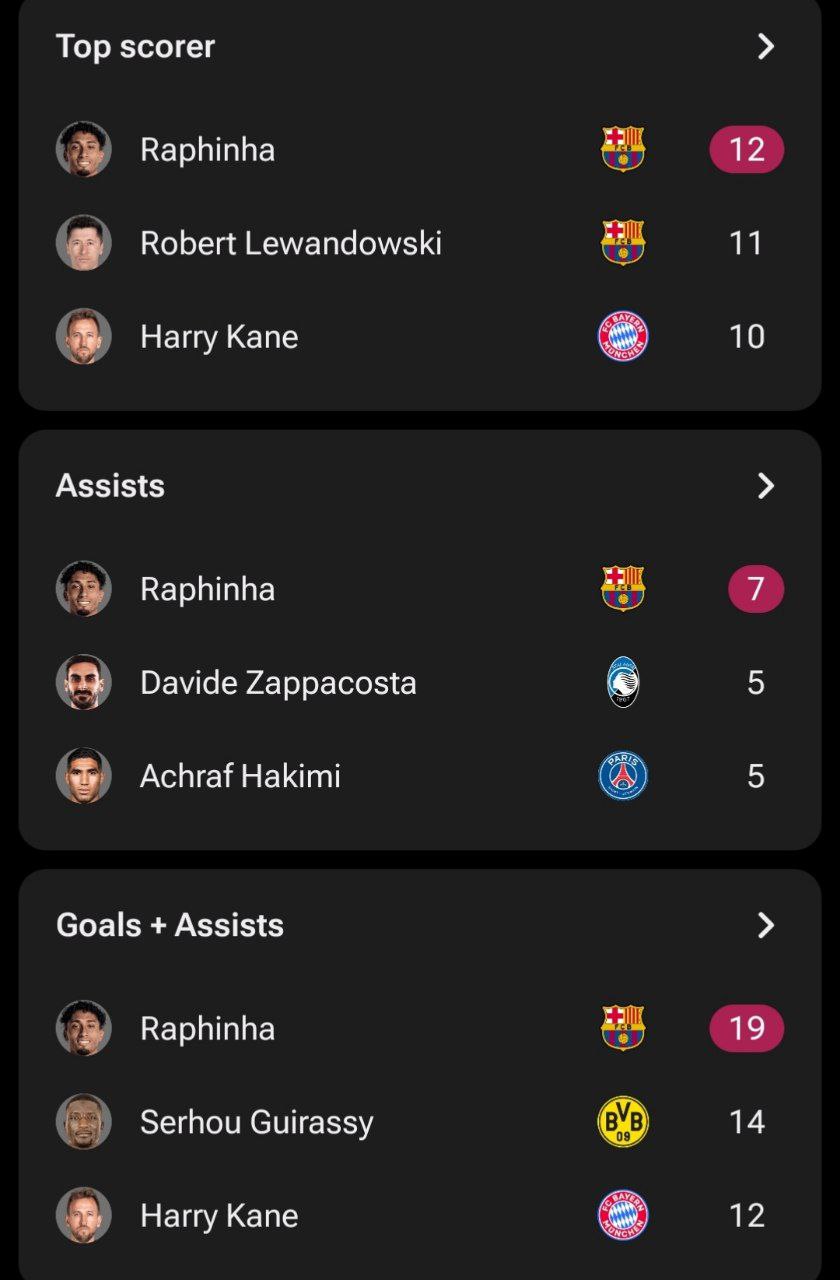The image size is (840, 1280).
Task: Open the Assists section heading
Action: click(x=110, y=486)
